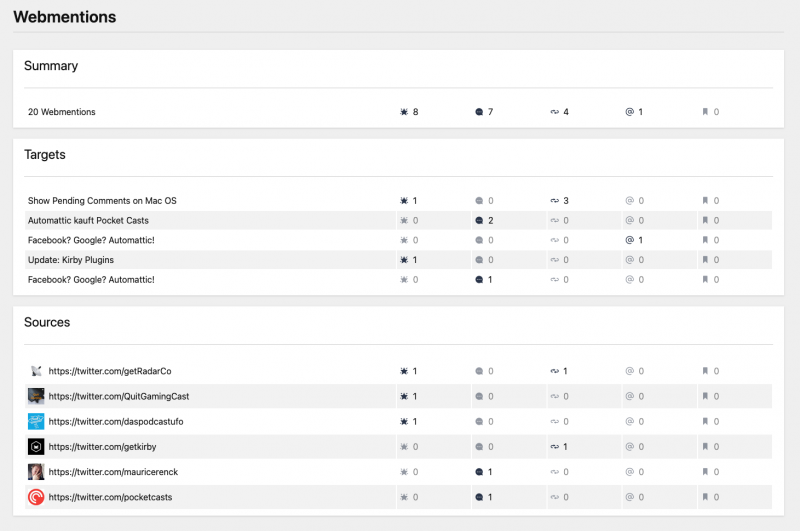The height and width of the screenshot is (531, 800).
Task: Click the QuitGamingCast avatar image
Action: [x=36, y=396]
